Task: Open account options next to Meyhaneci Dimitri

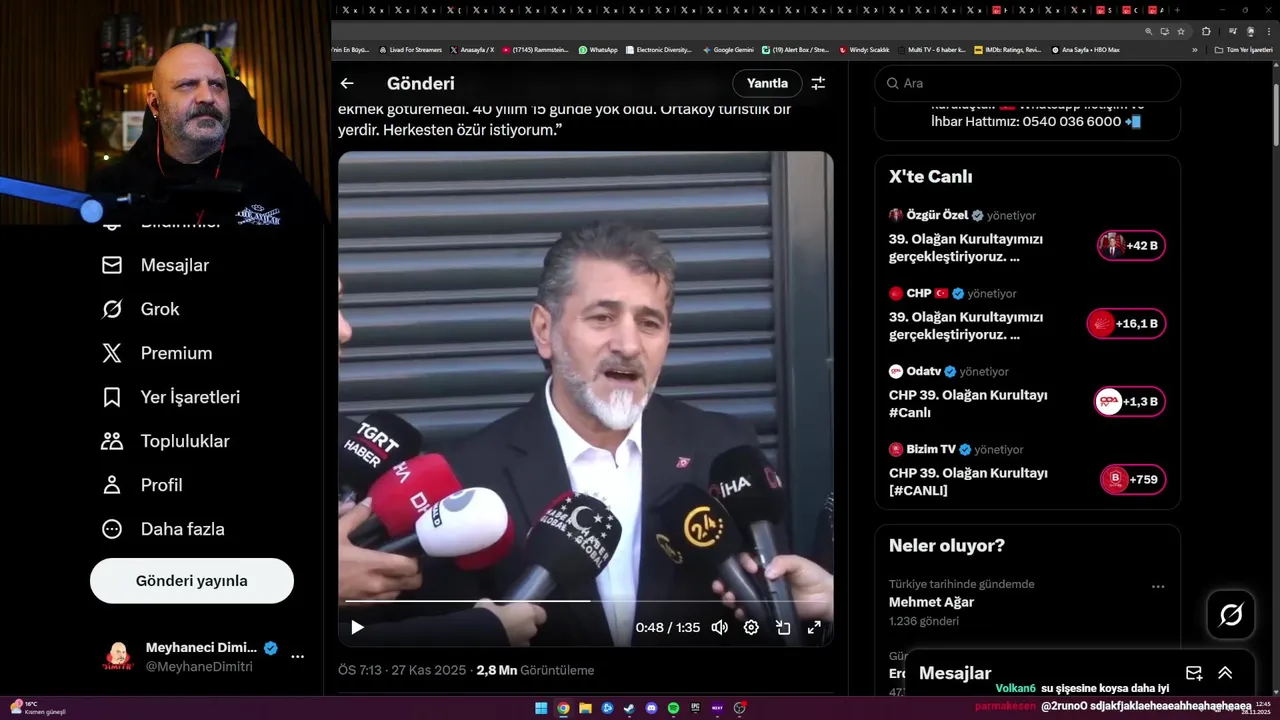Action: tap(297, 657)
